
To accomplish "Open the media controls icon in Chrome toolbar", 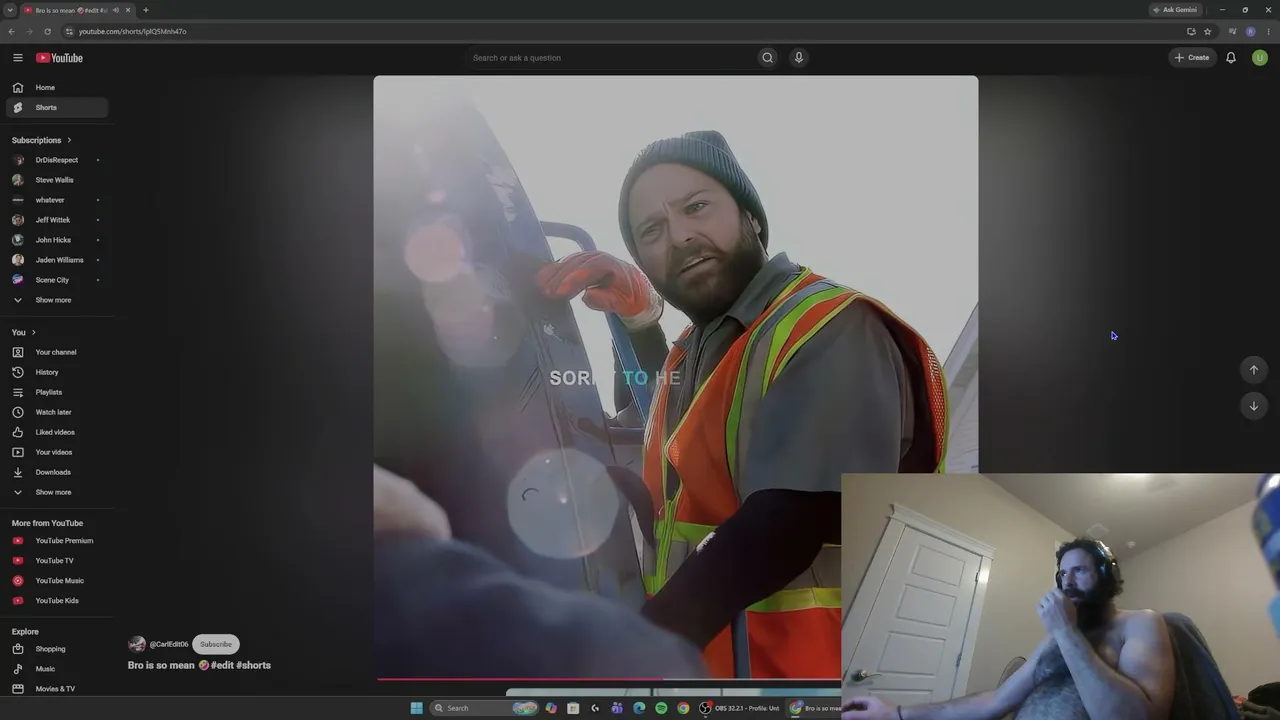I will pos(1232,31).
